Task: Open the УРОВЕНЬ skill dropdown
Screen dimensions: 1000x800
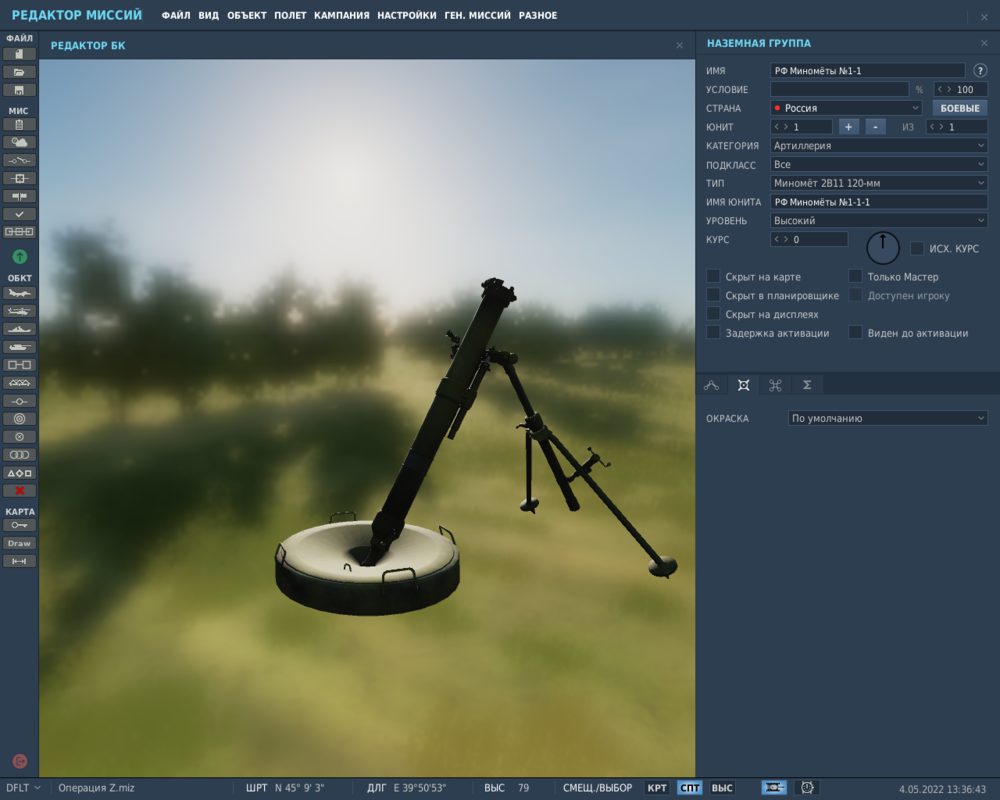Action: pyautogui.click(x=878, y=220)
